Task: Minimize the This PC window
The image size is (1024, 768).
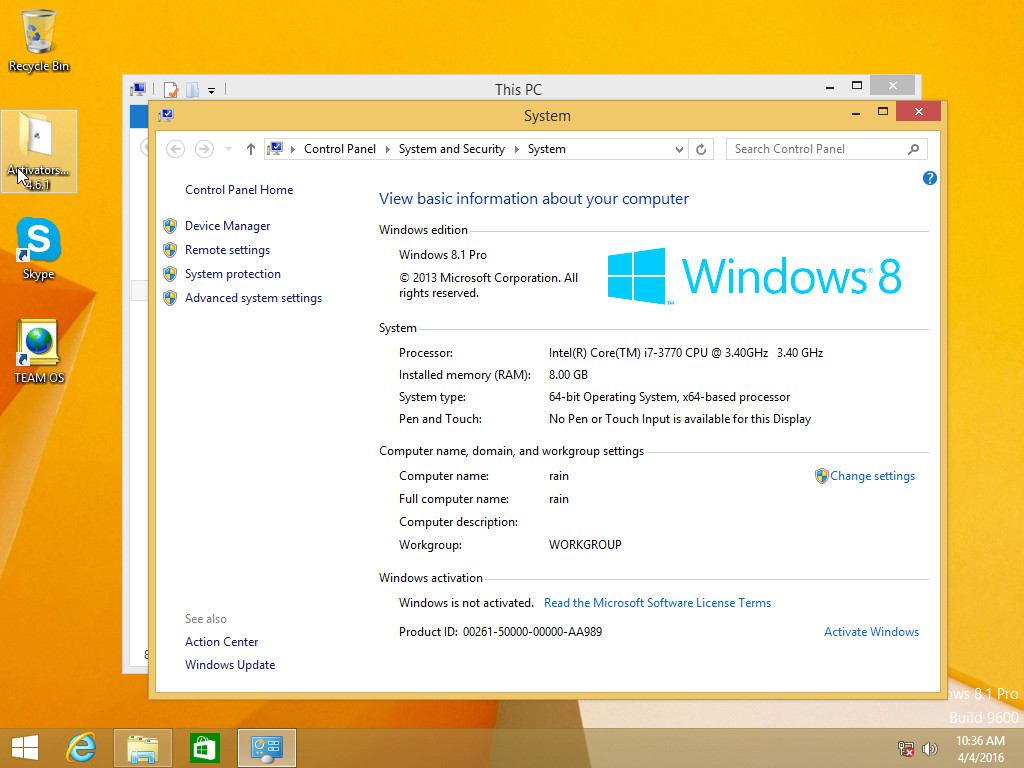Action: click(x=829, y=86)
